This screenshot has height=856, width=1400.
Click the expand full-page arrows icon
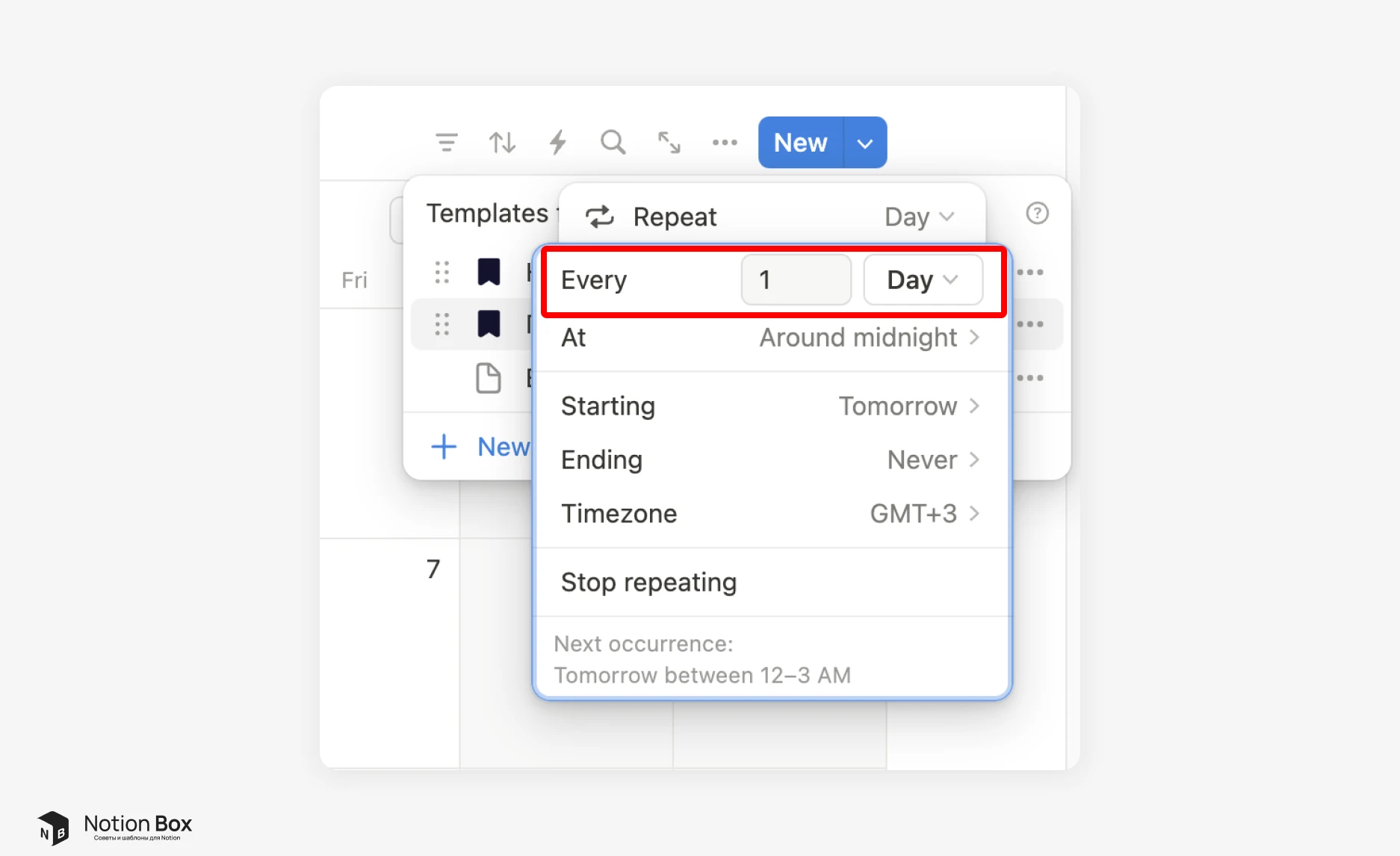coord(669,142)
